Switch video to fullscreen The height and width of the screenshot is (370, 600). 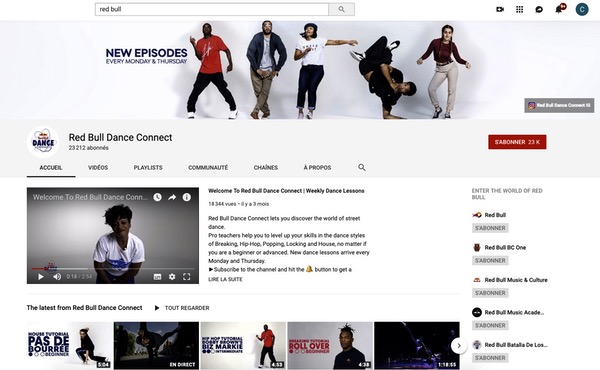pos(186,277)
